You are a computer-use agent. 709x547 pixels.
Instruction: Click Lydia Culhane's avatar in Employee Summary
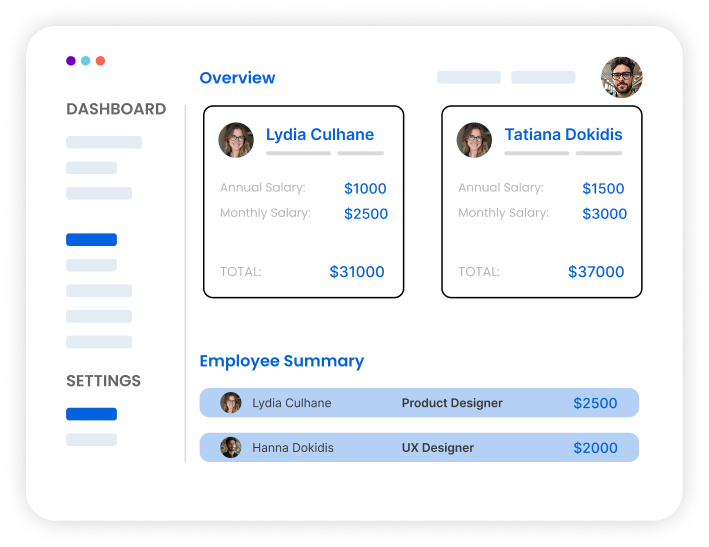coord(231,403)
